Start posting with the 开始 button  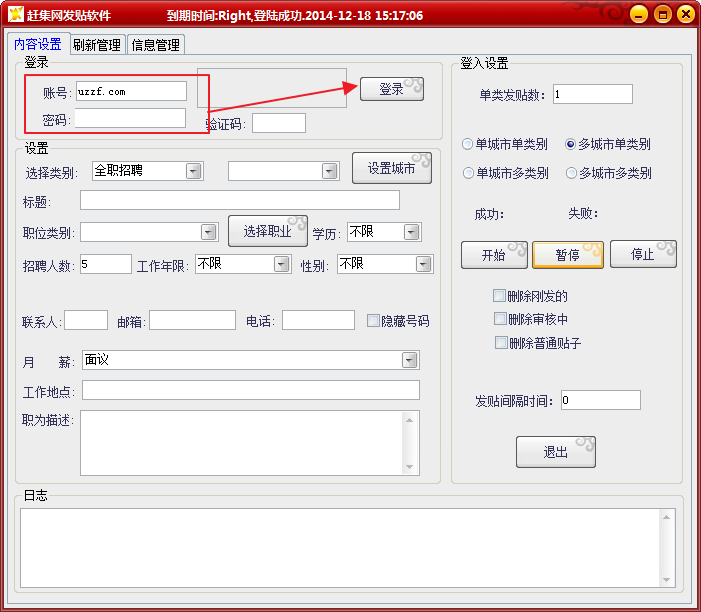pos(494,255)
